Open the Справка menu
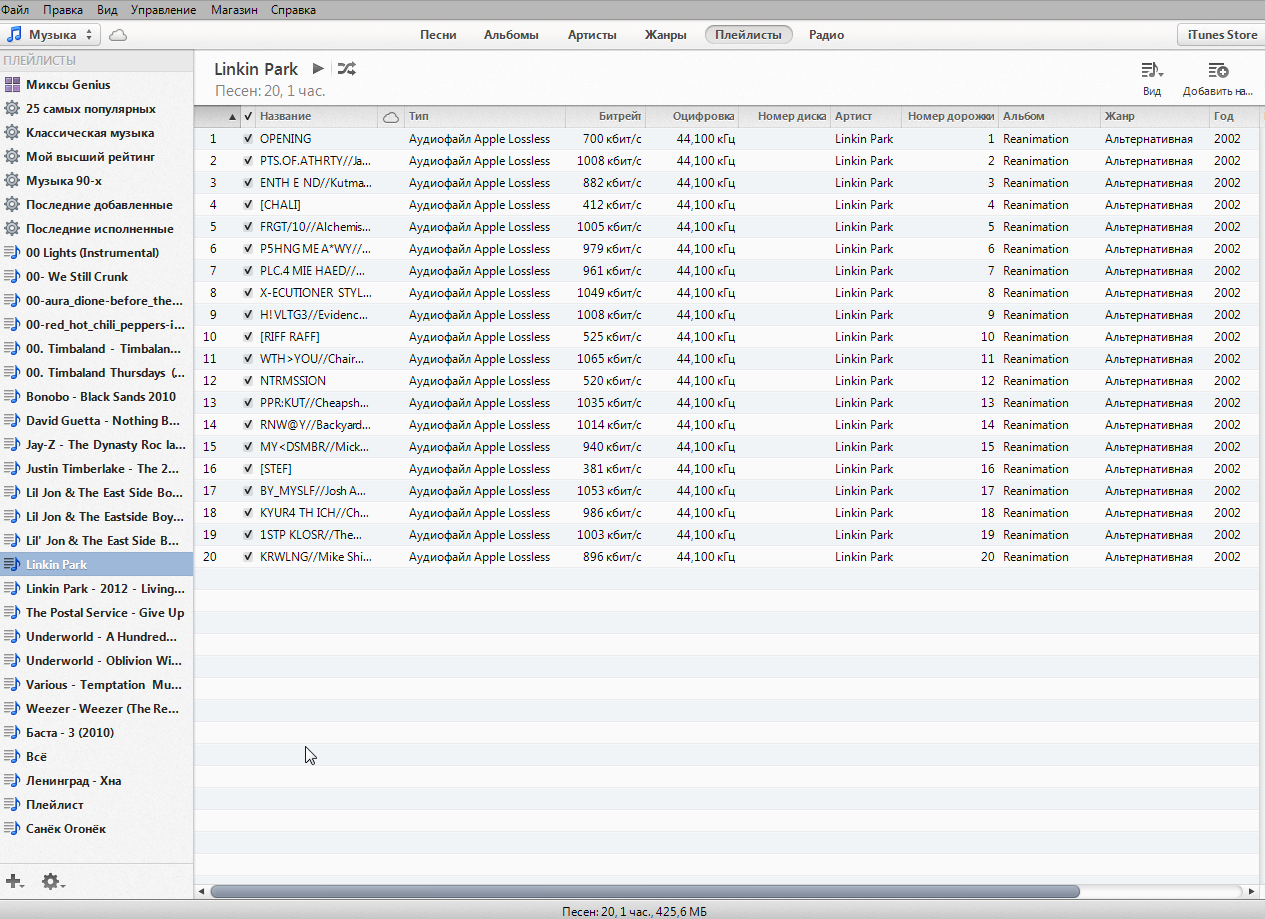Image resolution: width=1265 pixels, height=919 pixels. [x=293, y=10]
